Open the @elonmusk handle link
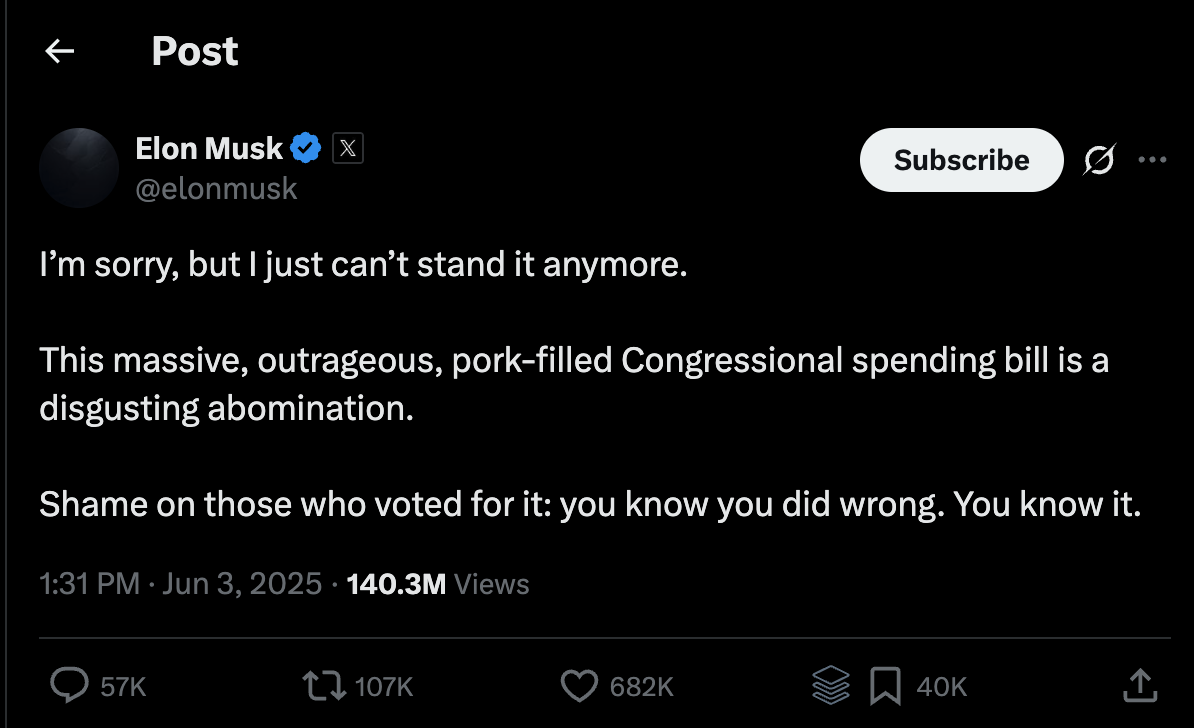Screen dimensions: 1194x728 [216, 189]
